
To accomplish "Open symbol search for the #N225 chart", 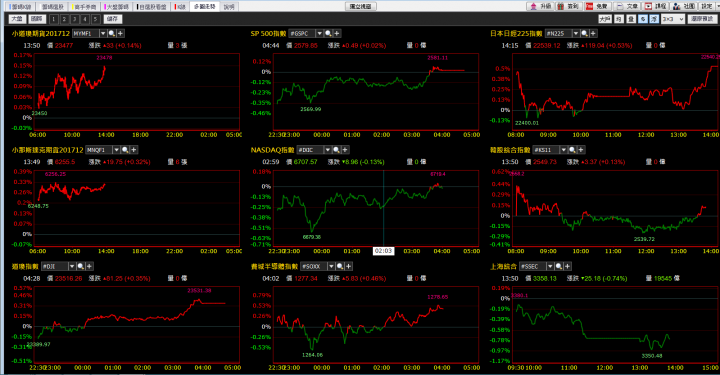I will click(585, 34).
